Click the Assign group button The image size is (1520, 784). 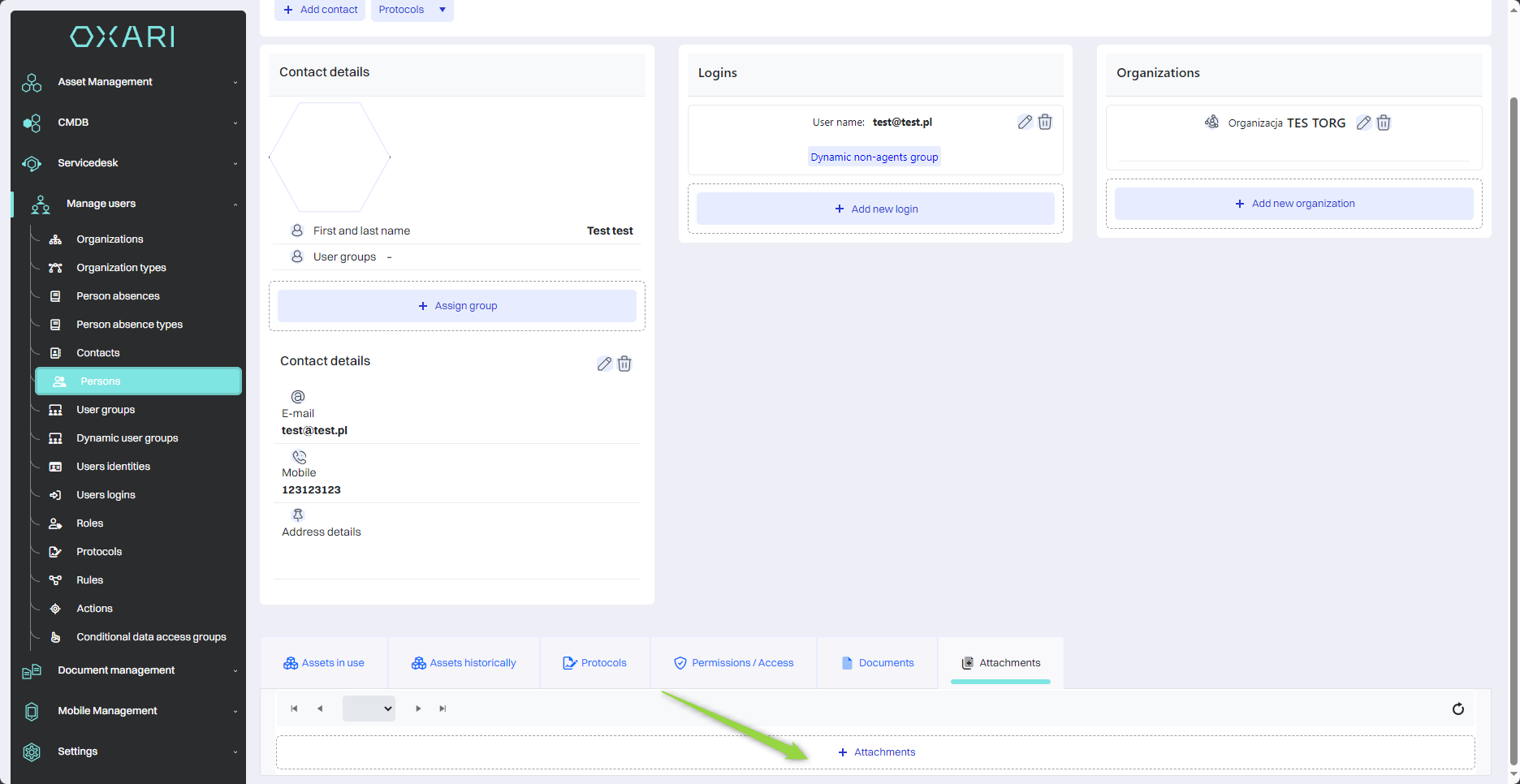pyautogui.click(x=457, y=306)
